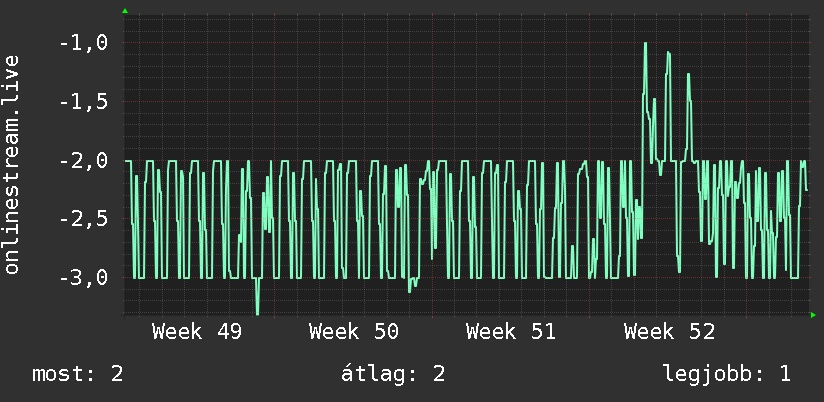The height and width of the screenshot is (402, 824).
Task: Click the 'legjobb: 1' statistic
Action: coord(727,374)
